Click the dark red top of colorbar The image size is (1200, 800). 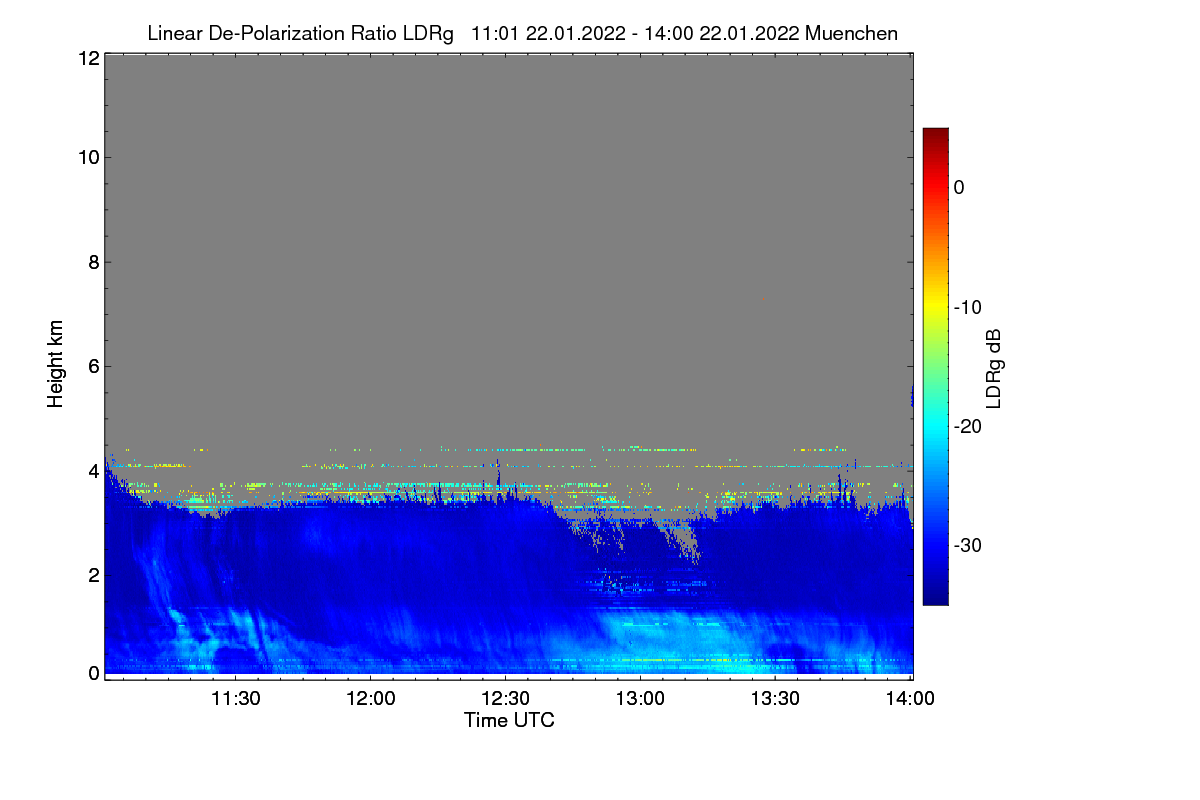pos(935,133)
